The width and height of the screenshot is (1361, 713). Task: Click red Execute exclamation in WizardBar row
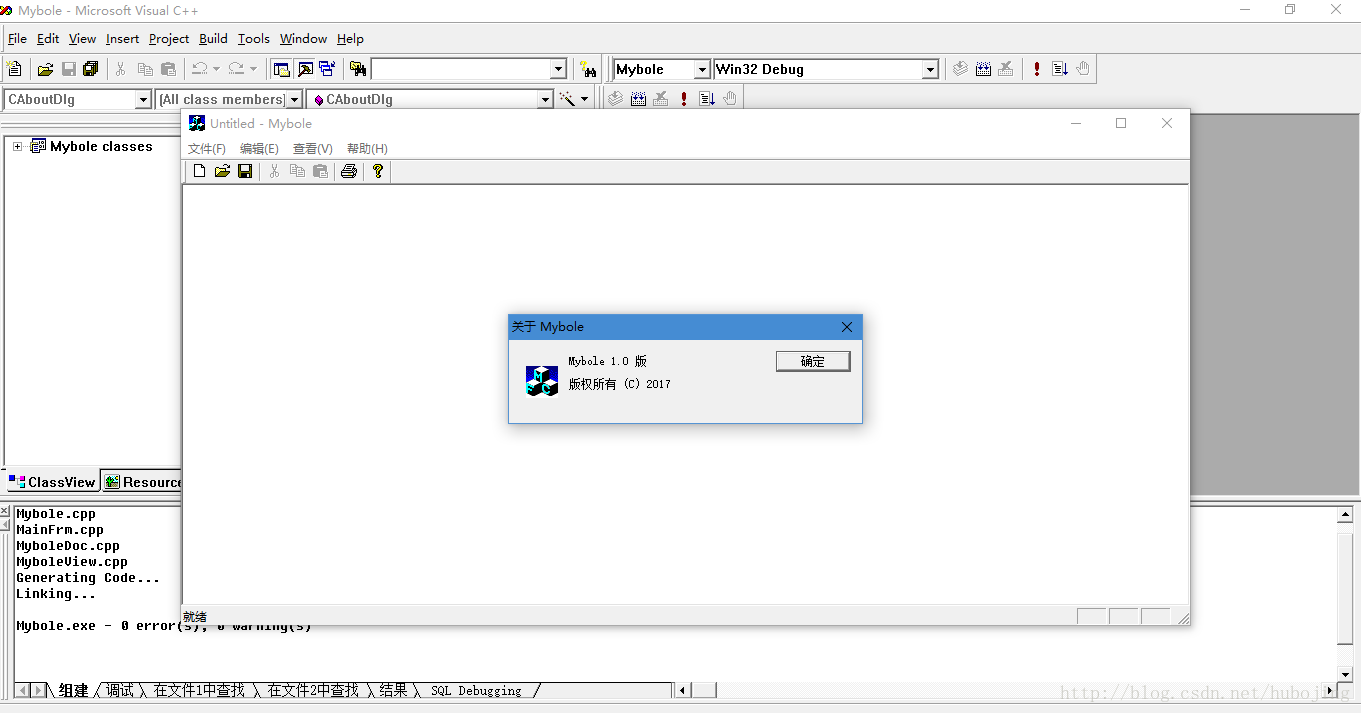pos(684,98)
